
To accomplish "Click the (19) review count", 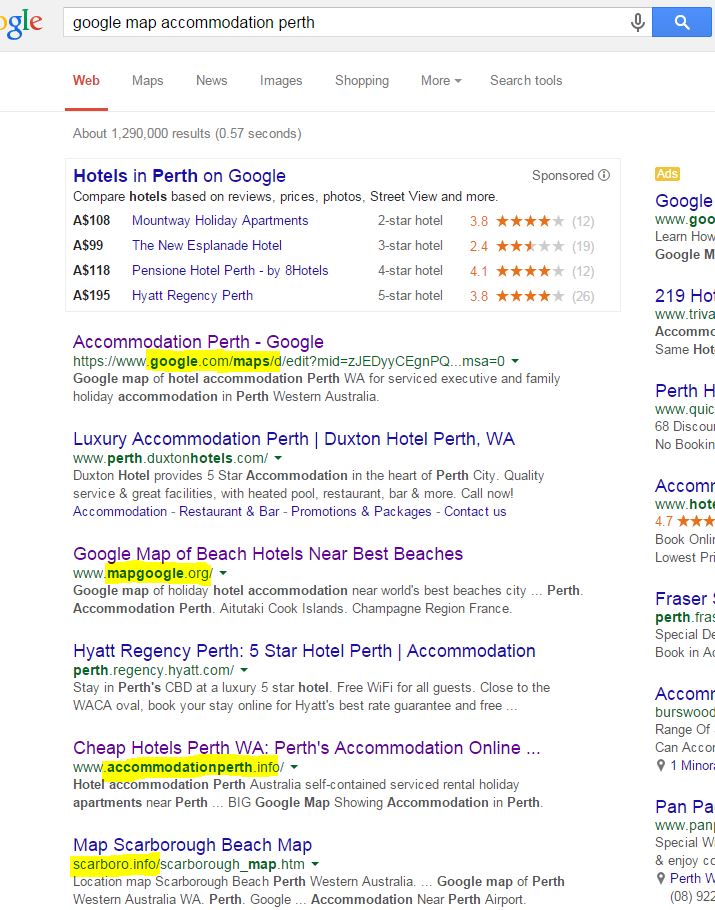I will pos(583,247).
